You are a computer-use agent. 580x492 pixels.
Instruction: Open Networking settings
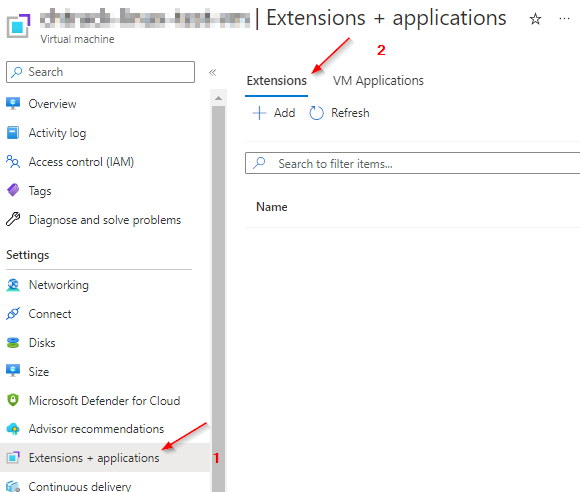point(58,285)
